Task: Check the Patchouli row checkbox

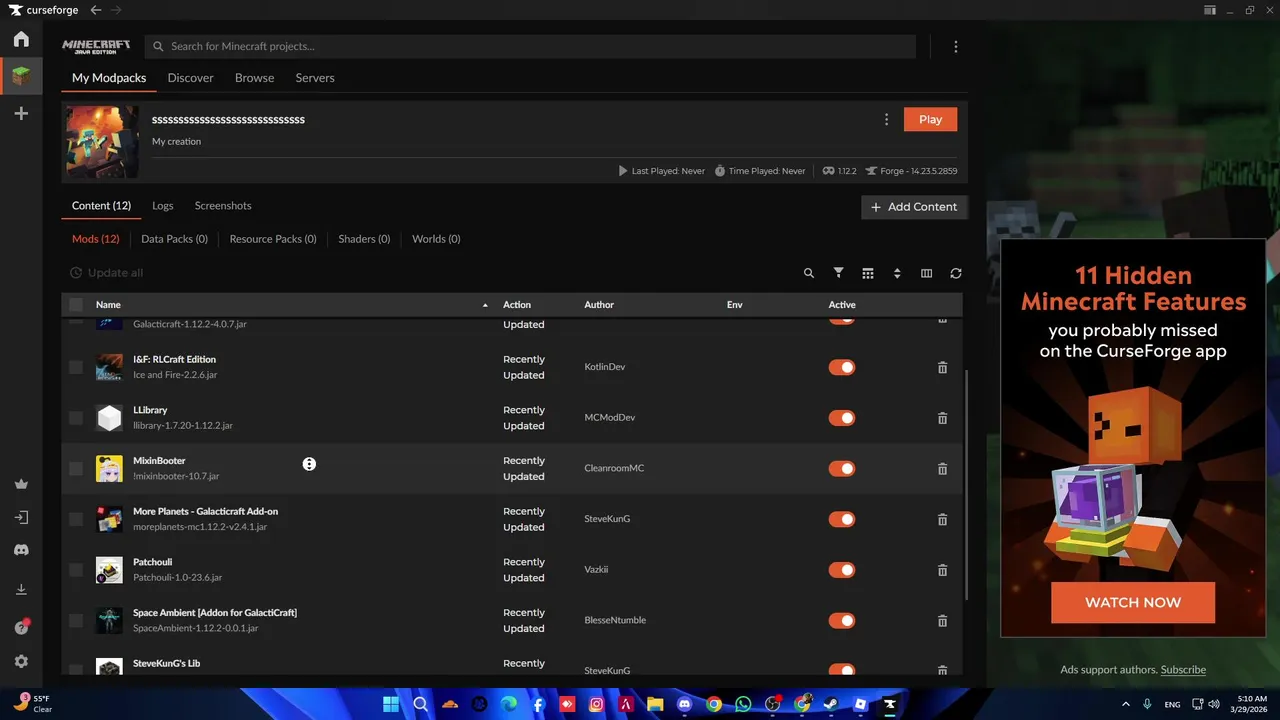Action: [x=76, y=570]
